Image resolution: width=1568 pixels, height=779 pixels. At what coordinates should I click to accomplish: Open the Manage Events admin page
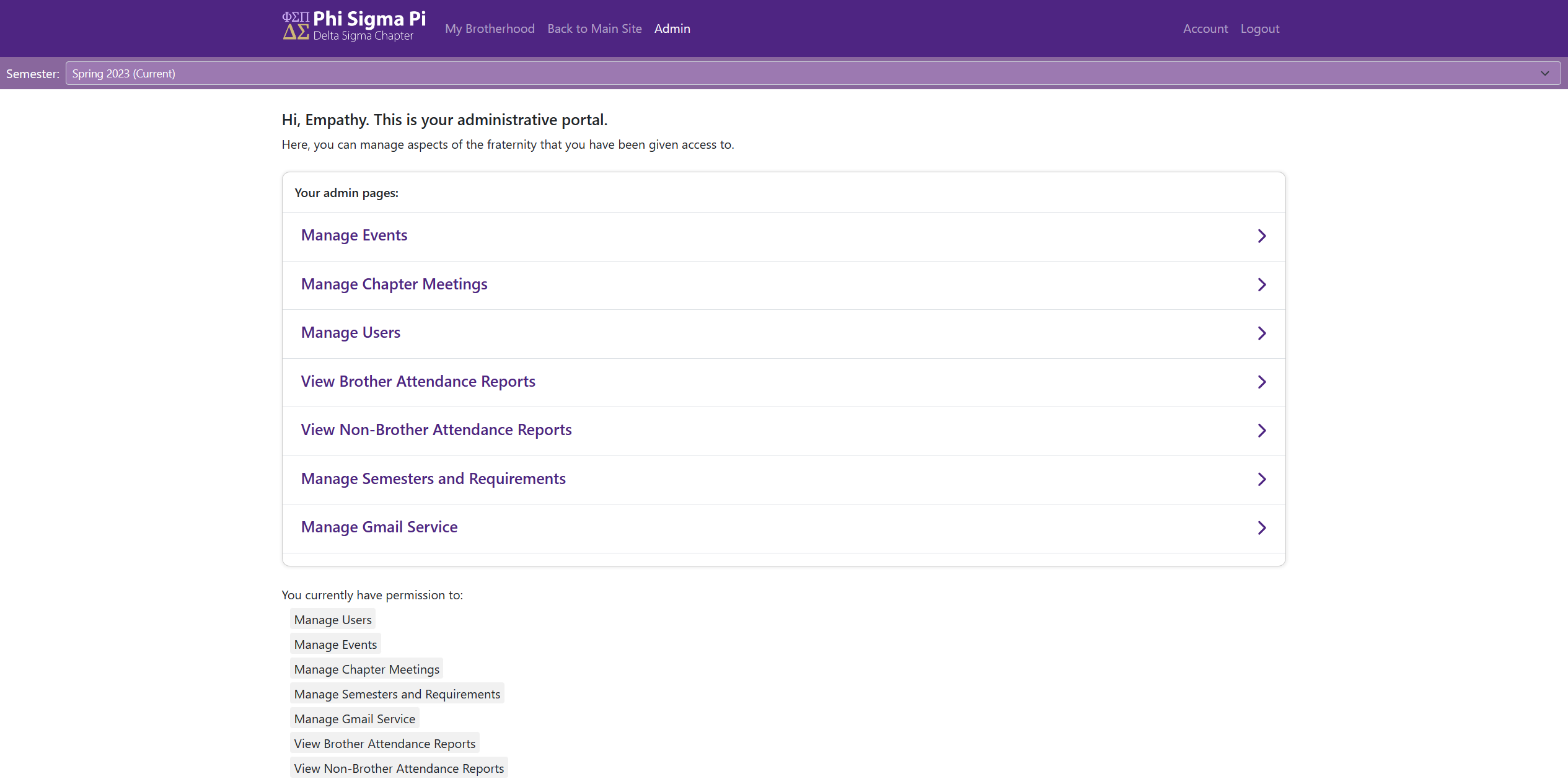(354, 235)
